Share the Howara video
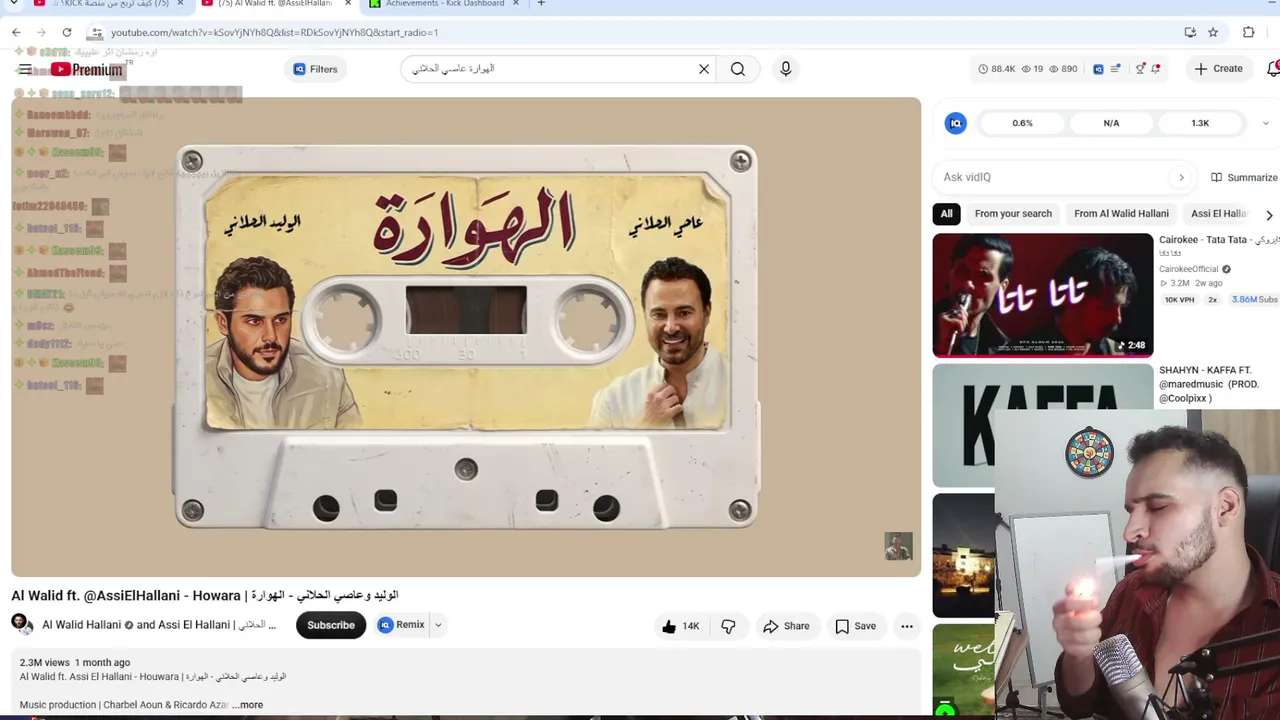The height and width of the screenshot is (720, 1280). click(786, 626)
